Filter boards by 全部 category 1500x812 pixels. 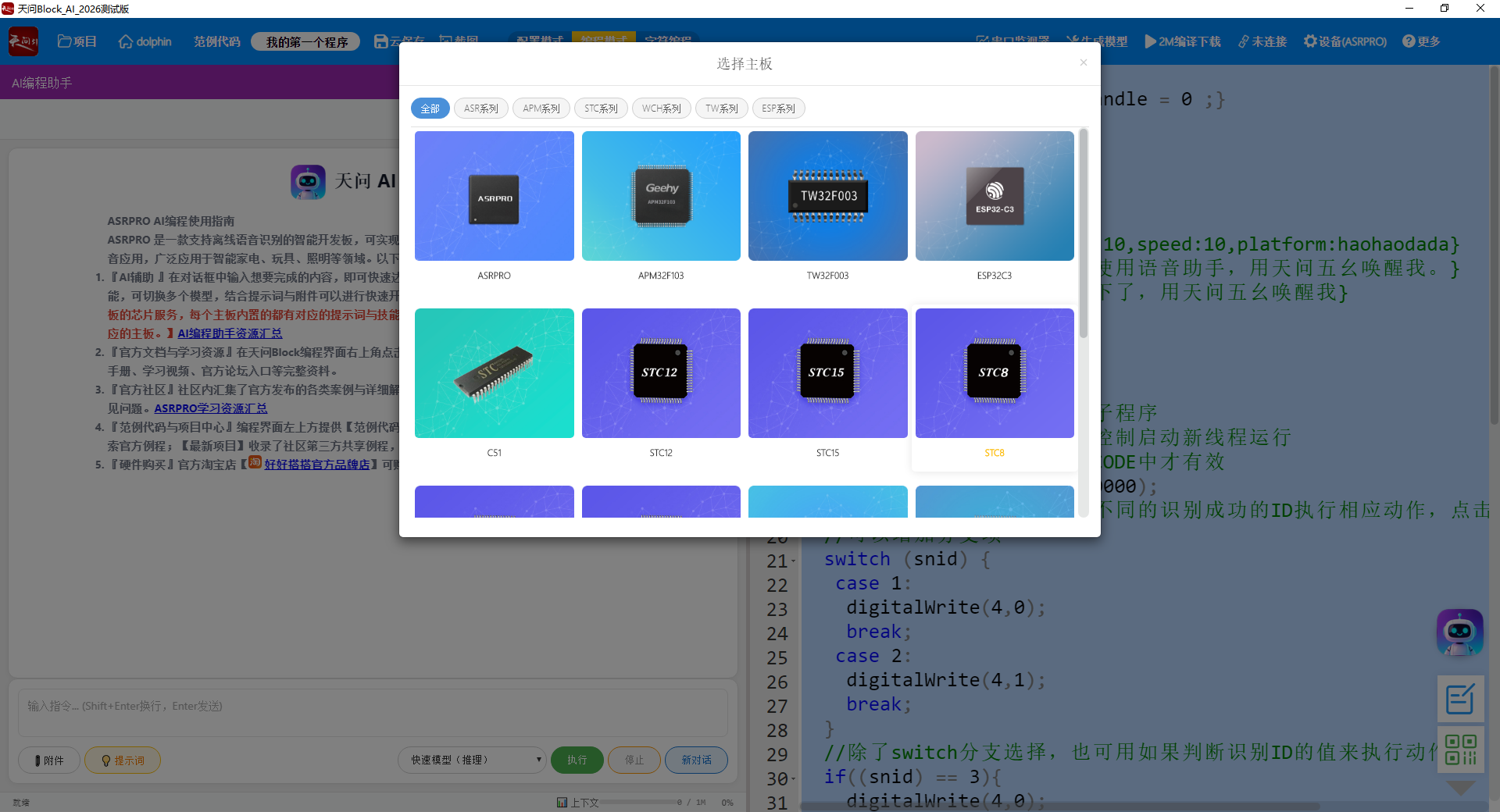click(x=430, y=109)
